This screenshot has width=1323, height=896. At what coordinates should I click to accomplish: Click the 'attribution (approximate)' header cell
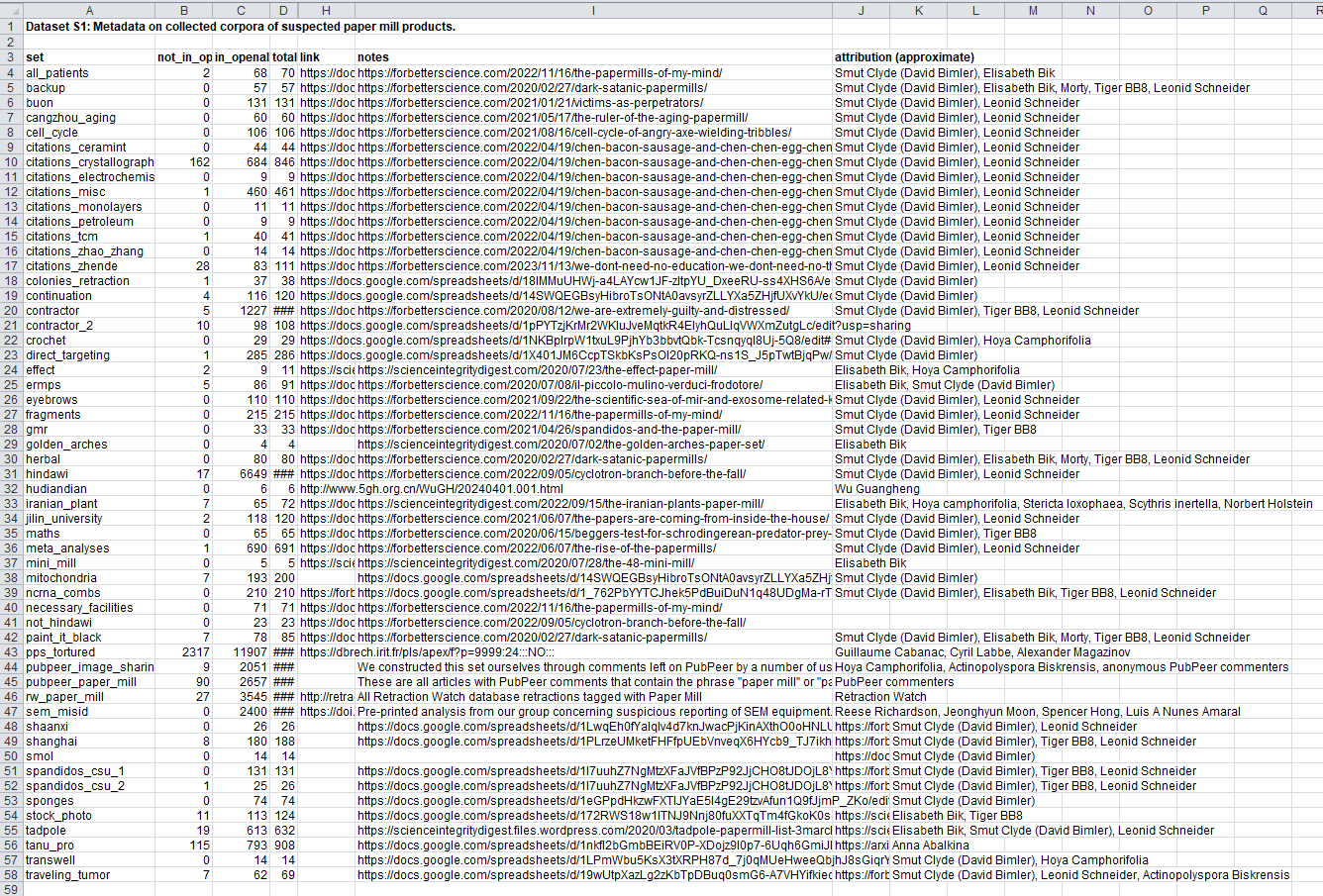[x=904, y=57]
